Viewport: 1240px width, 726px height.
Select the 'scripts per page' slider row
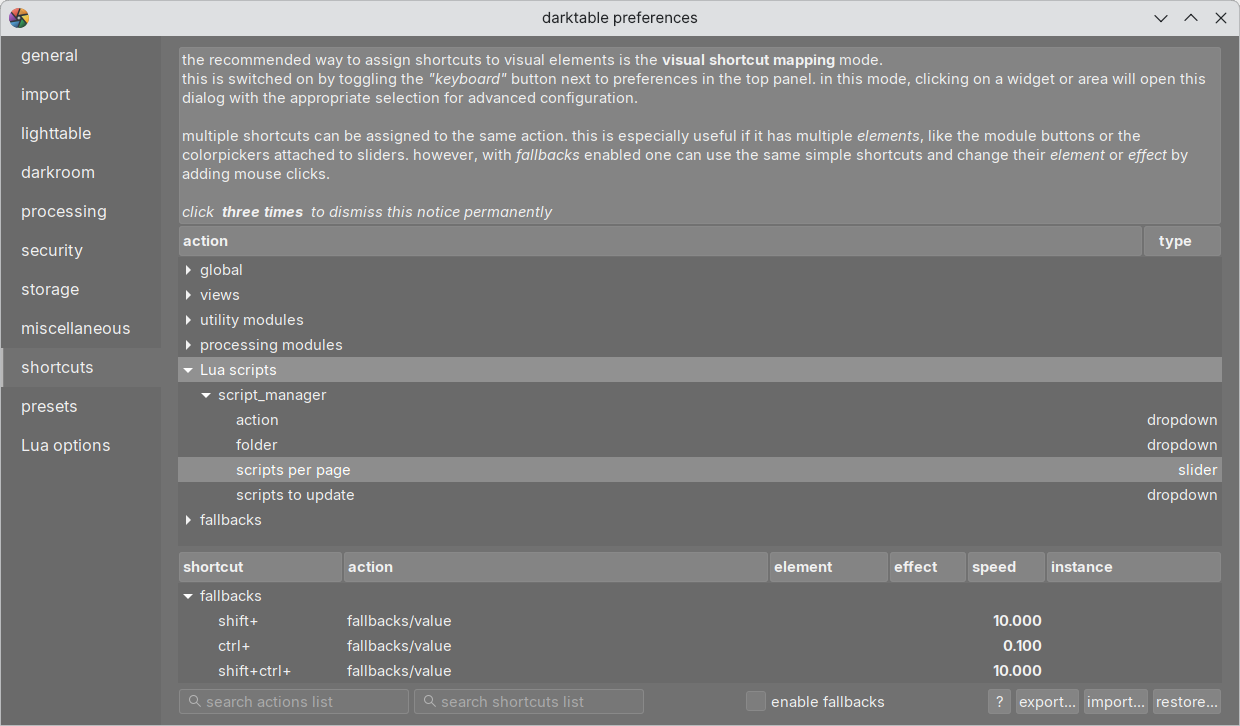pos(700,470)
